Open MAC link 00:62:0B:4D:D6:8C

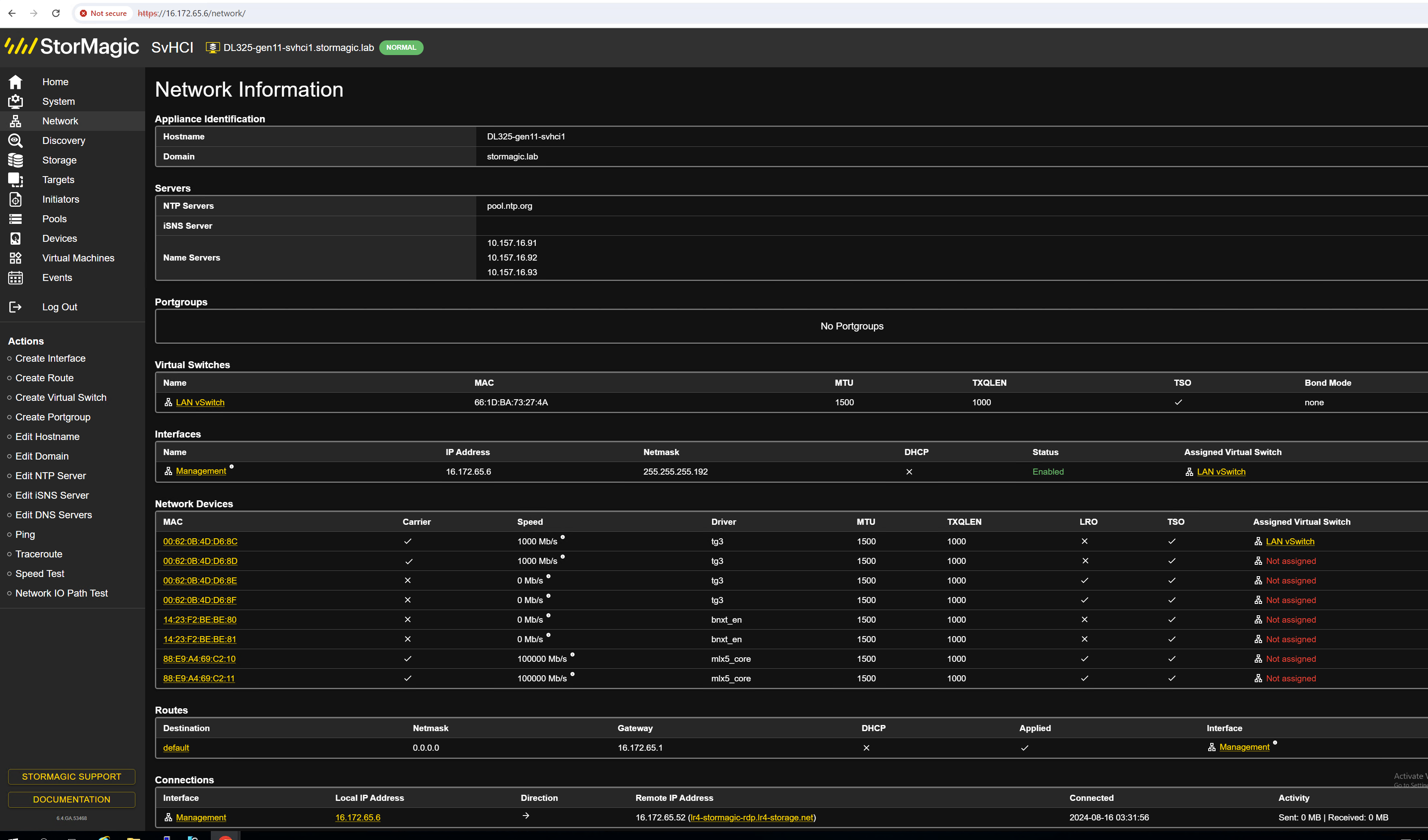(200, 541)
